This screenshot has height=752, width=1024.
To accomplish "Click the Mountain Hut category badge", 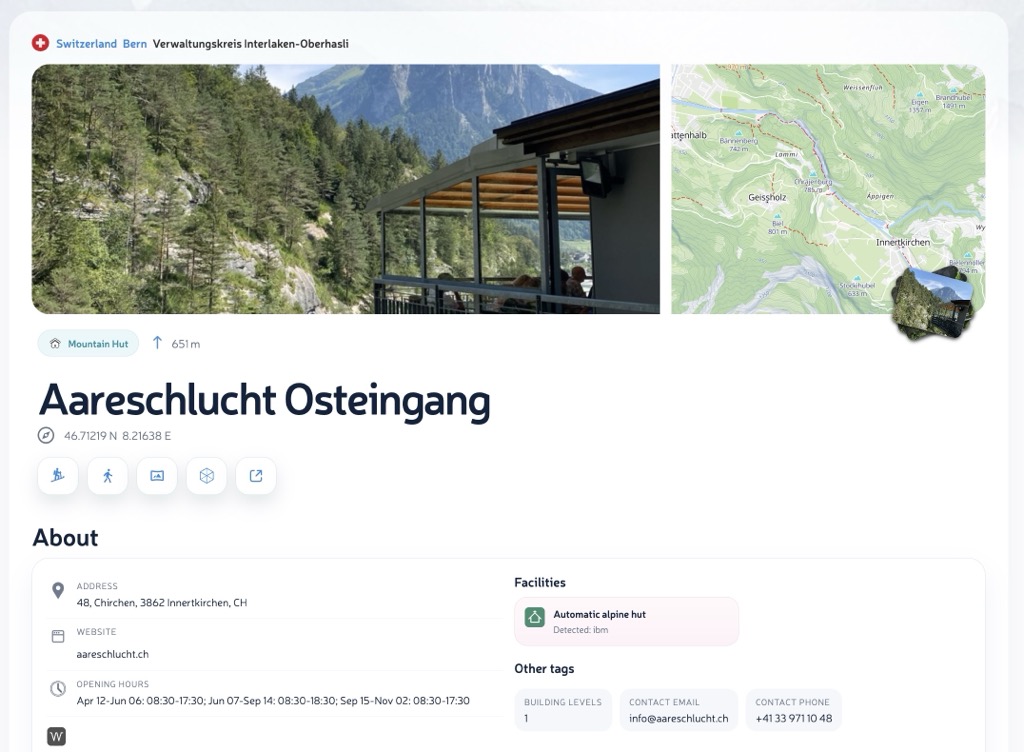I will point(88,343).
